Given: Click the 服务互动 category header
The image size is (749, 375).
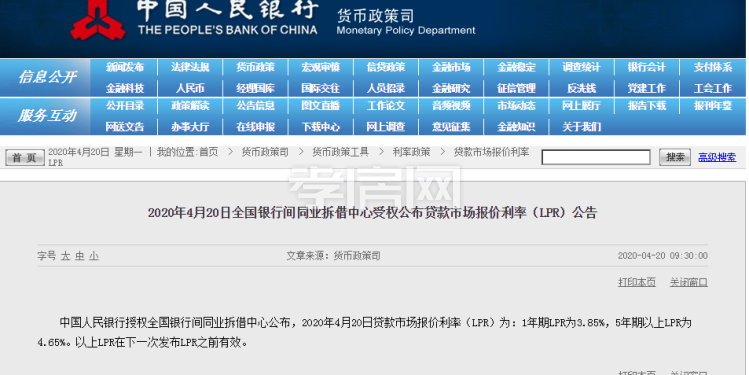Looking at the screenshot, I should 47,116.
